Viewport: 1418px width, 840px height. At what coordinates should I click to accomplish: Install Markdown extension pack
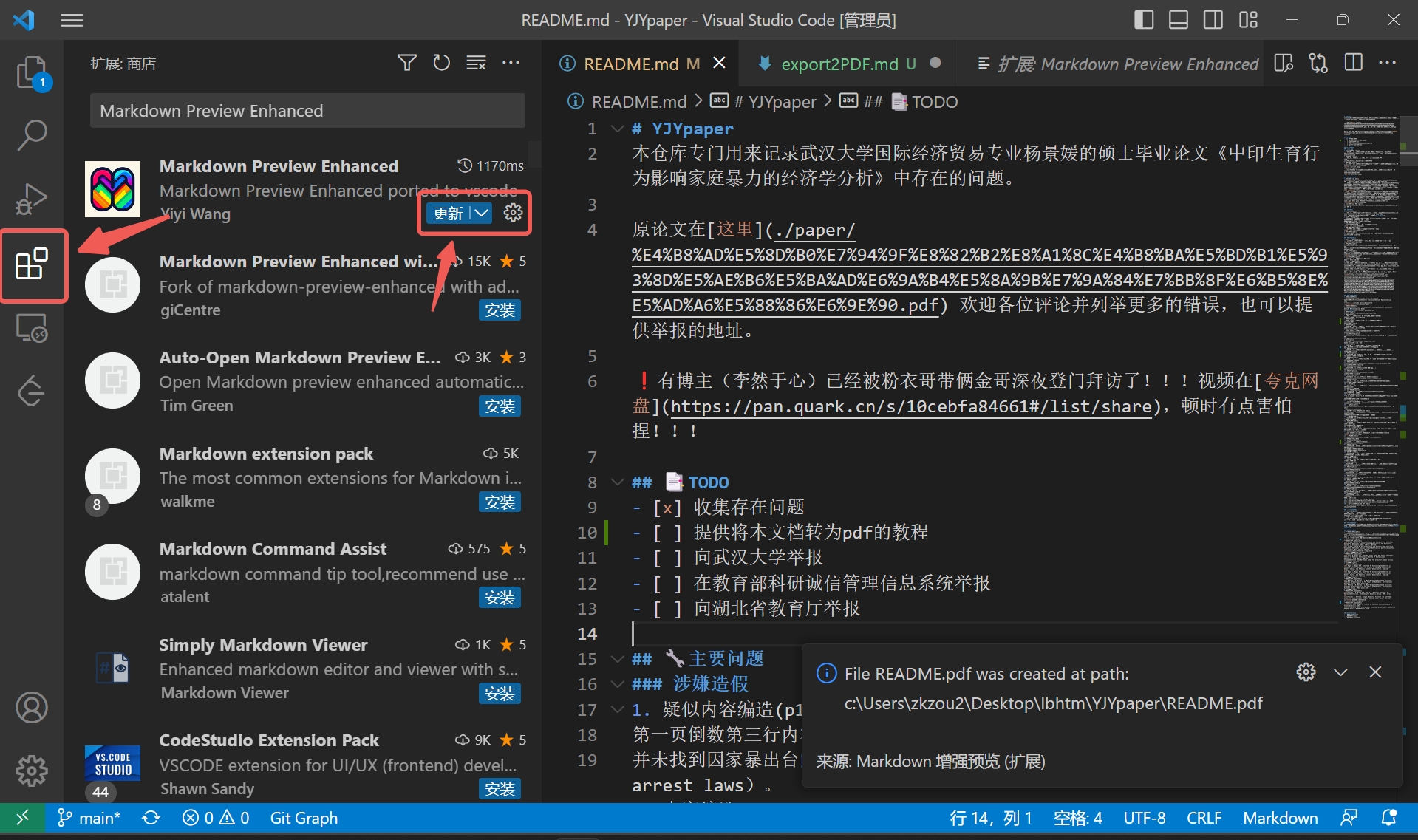(500, 502)
